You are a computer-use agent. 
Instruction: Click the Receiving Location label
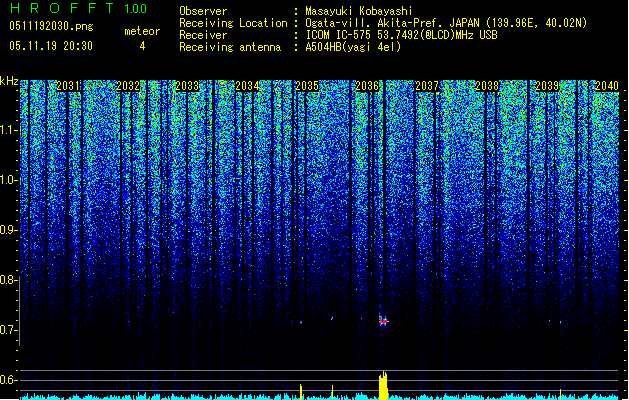[233, 23]
